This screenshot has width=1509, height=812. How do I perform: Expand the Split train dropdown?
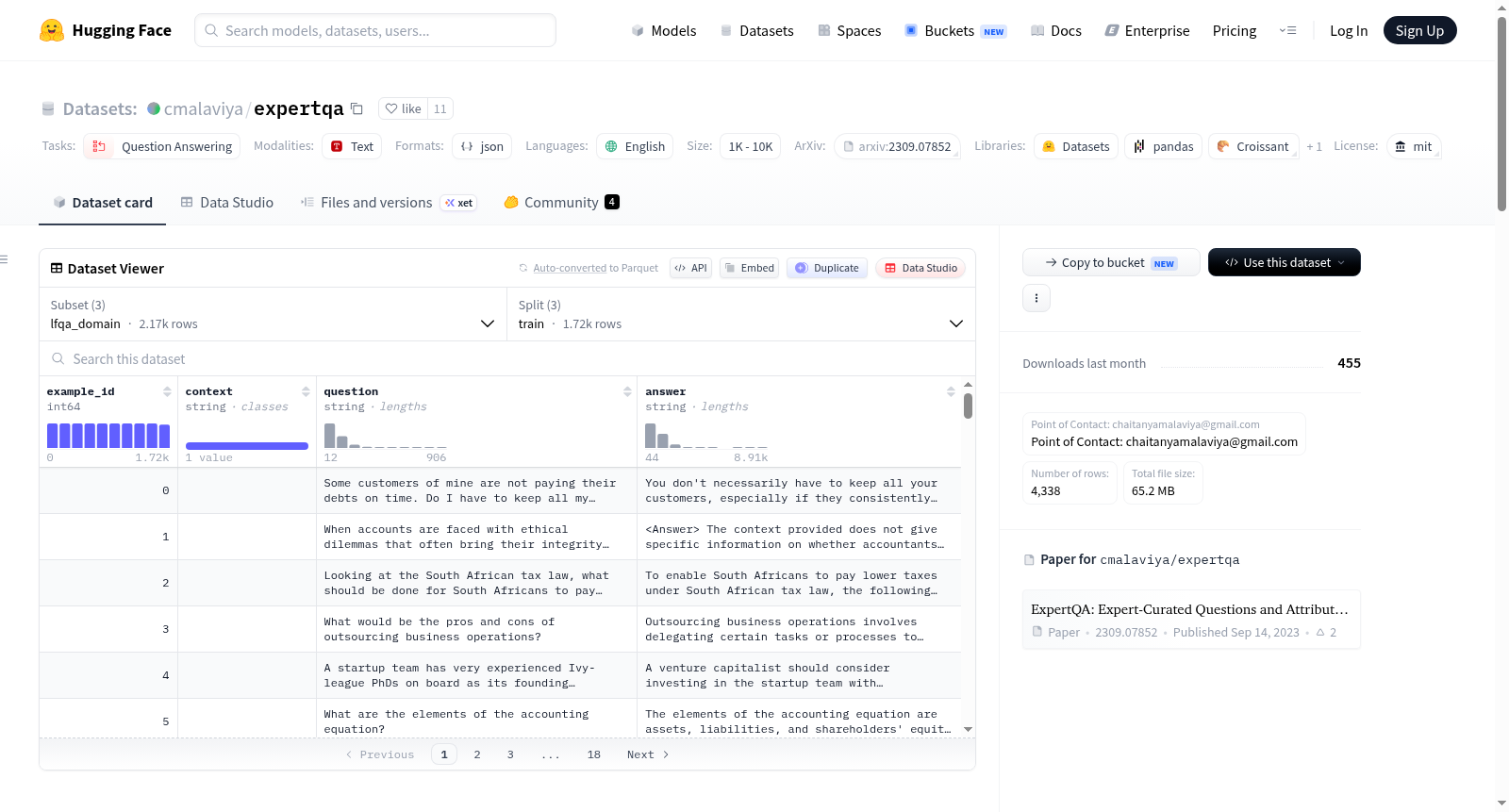click(740, 314)
